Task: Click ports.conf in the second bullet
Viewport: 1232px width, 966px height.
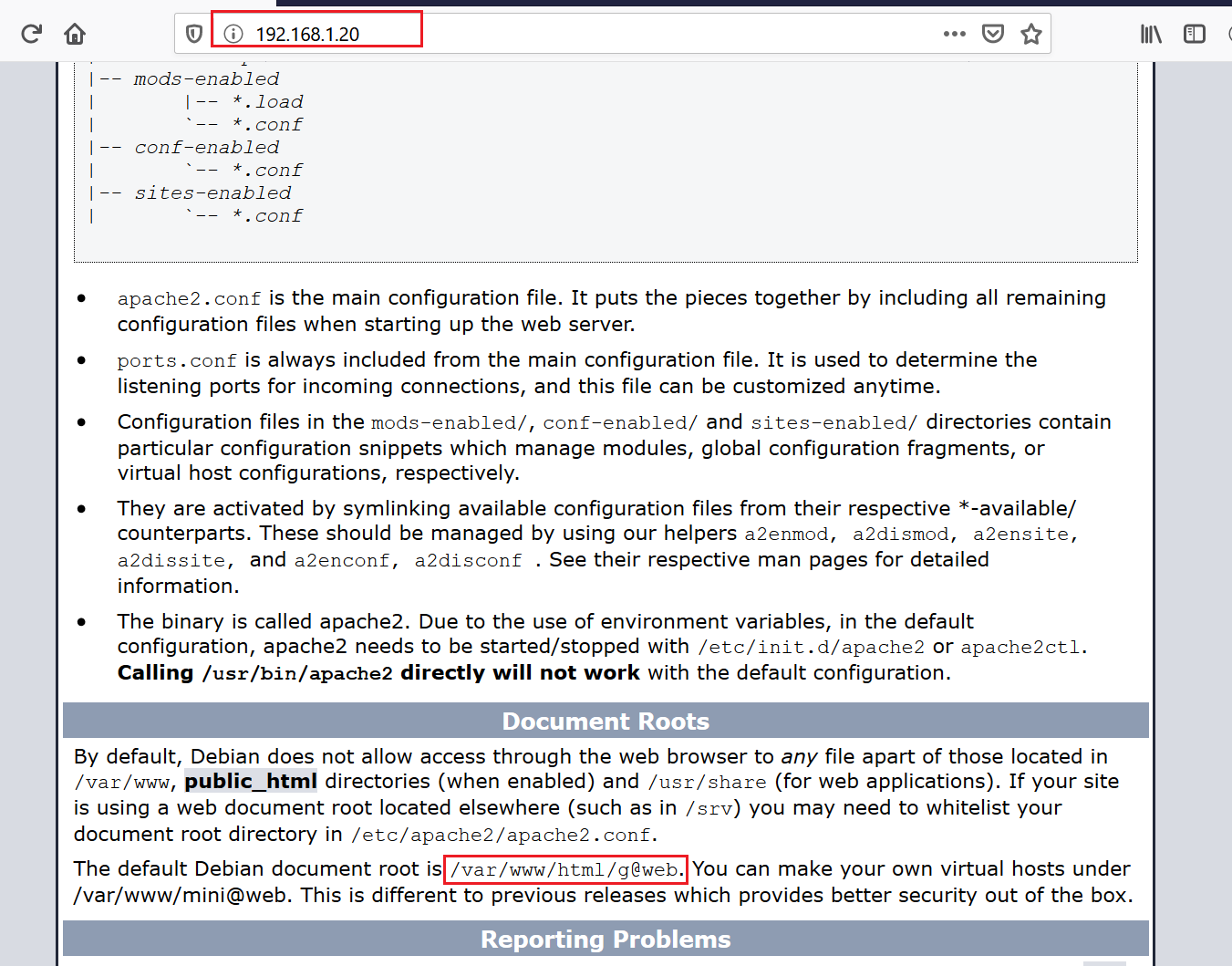Action: click(x=177, y=360)
